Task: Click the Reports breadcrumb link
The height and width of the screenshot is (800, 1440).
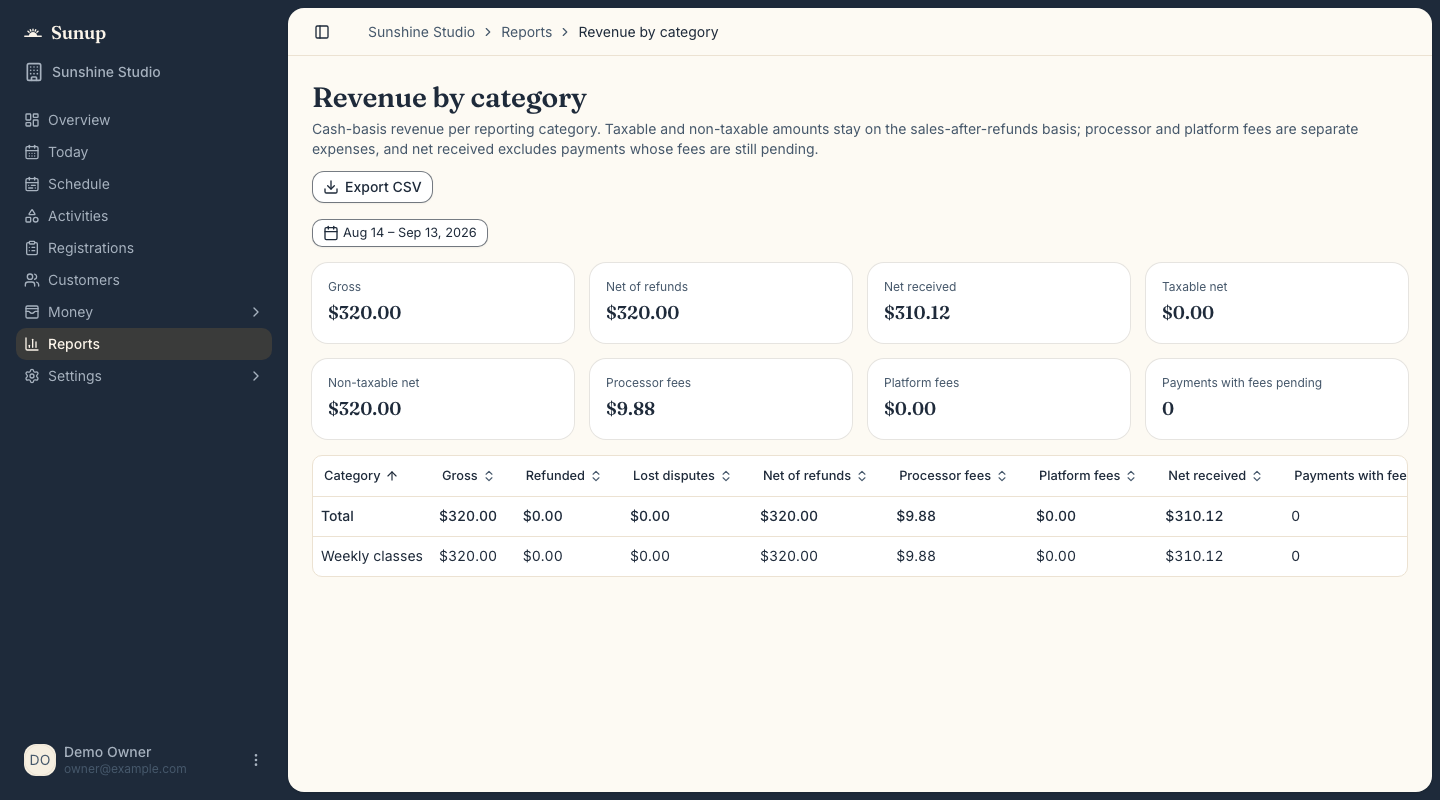Action: (x=527, y=32)
